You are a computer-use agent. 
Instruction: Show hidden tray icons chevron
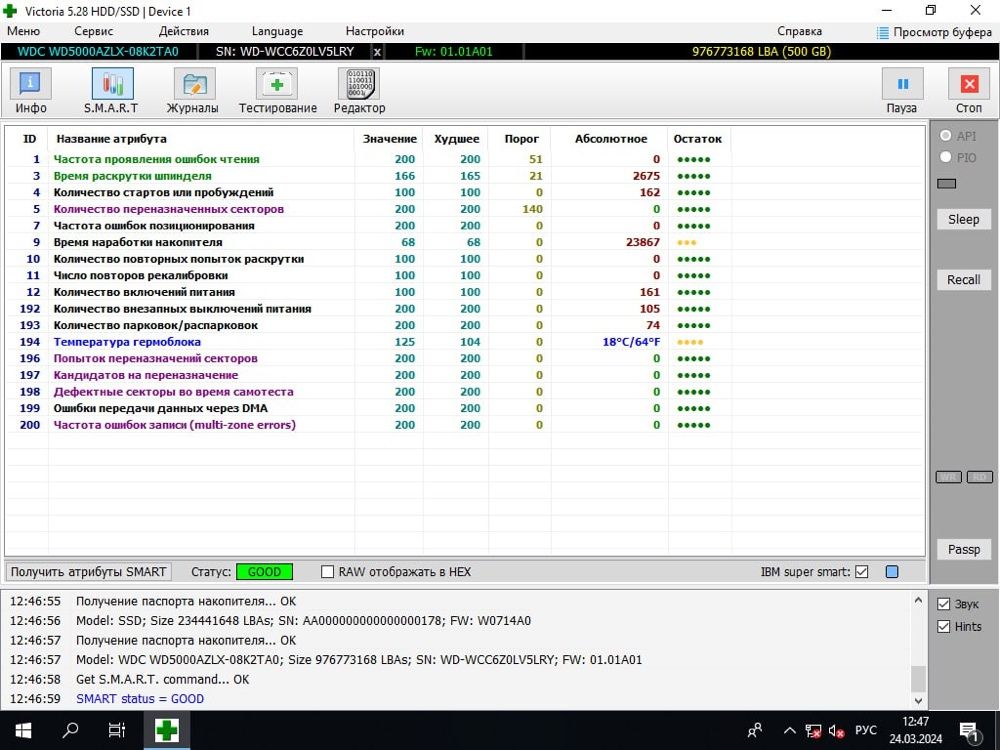[x=790, y=731]
